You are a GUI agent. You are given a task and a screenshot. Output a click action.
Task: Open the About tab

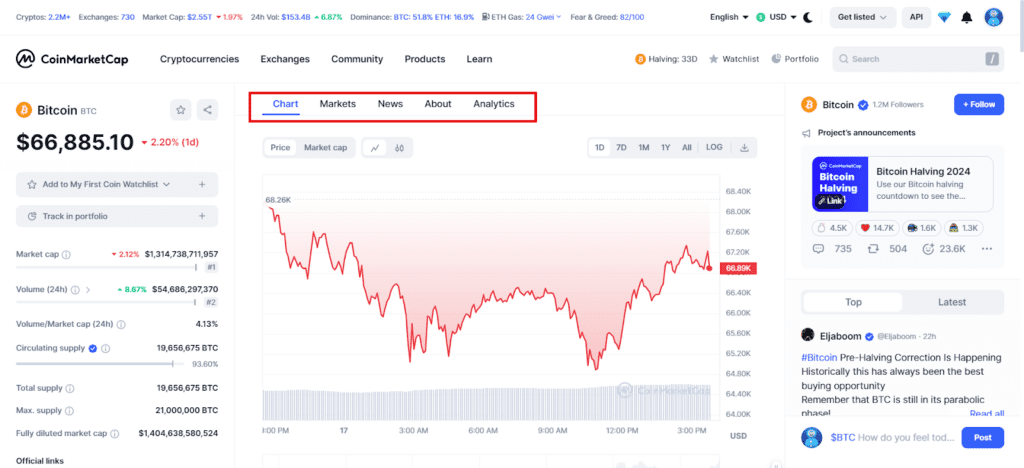coord(438,104)
